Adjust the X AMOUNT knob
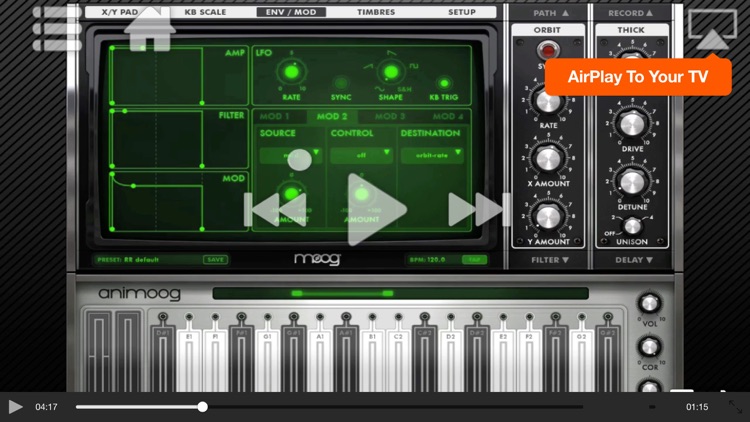 [x=548, y=159]
